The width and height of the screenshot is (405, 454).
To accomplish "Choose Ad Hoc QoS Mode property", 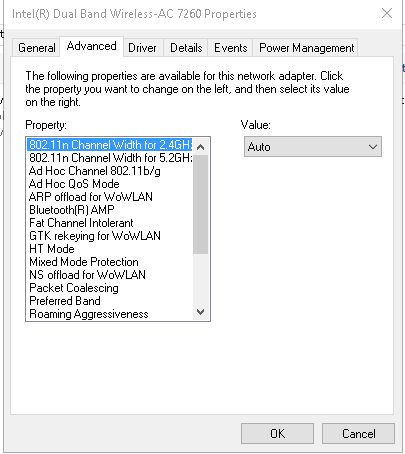I will pos(110,184).
